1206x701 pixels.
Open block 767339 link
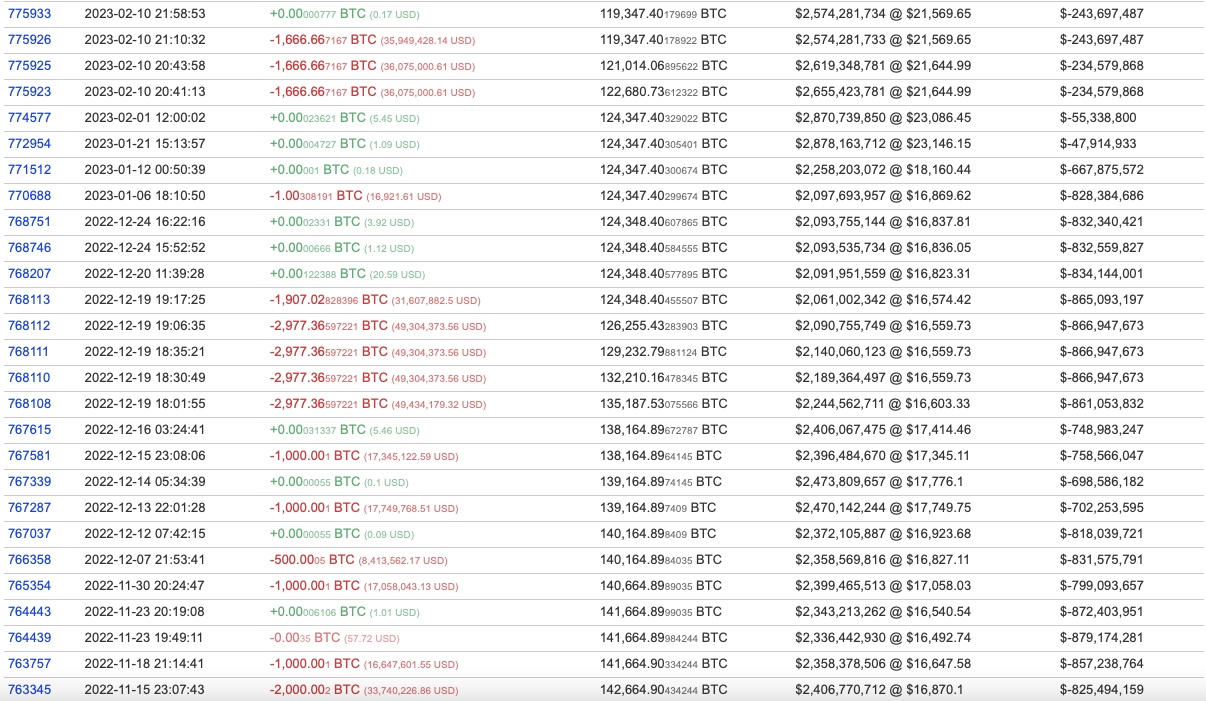(29, 482)
